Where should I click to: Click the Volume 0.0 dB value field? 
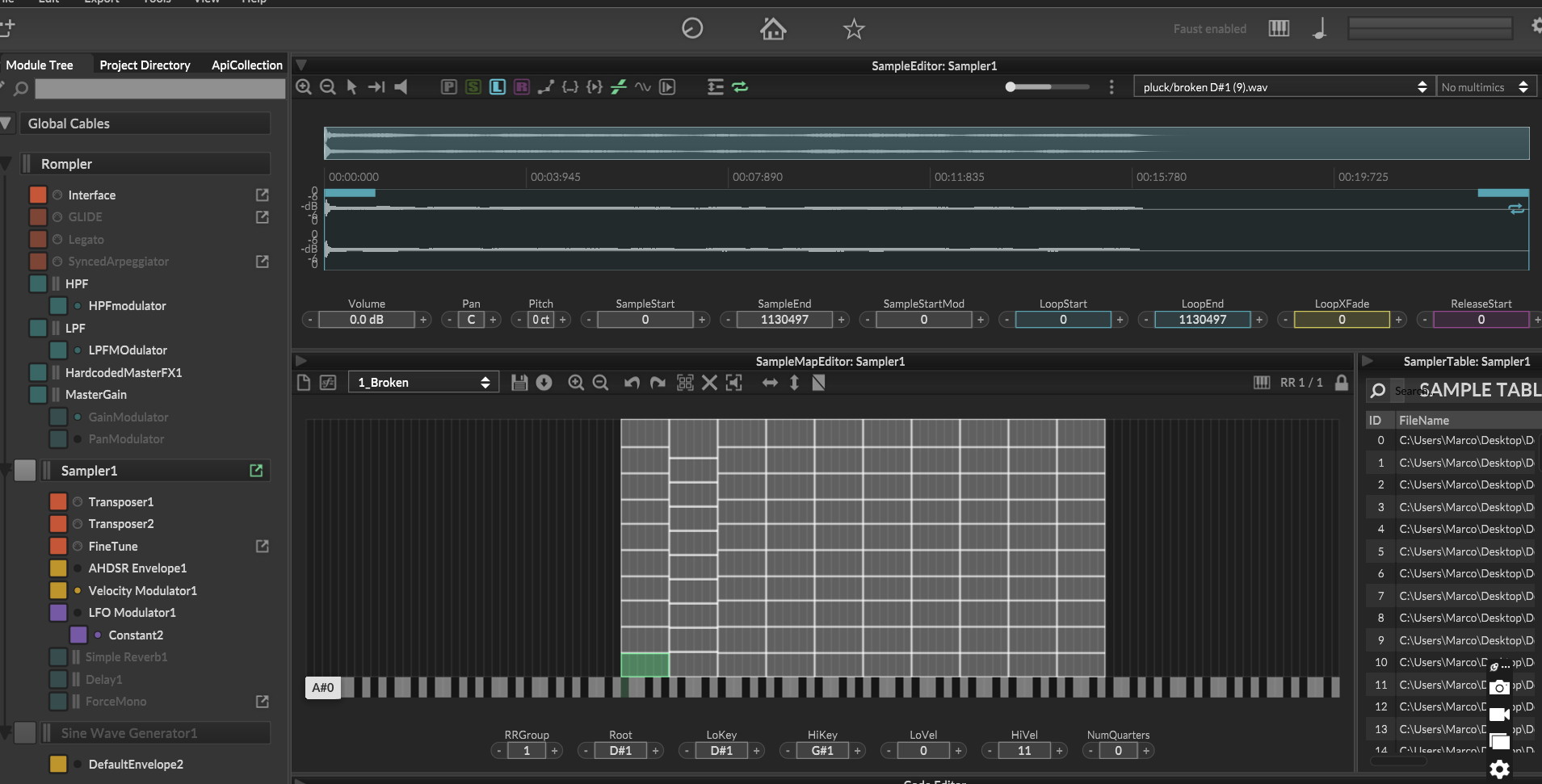(367, 320)
